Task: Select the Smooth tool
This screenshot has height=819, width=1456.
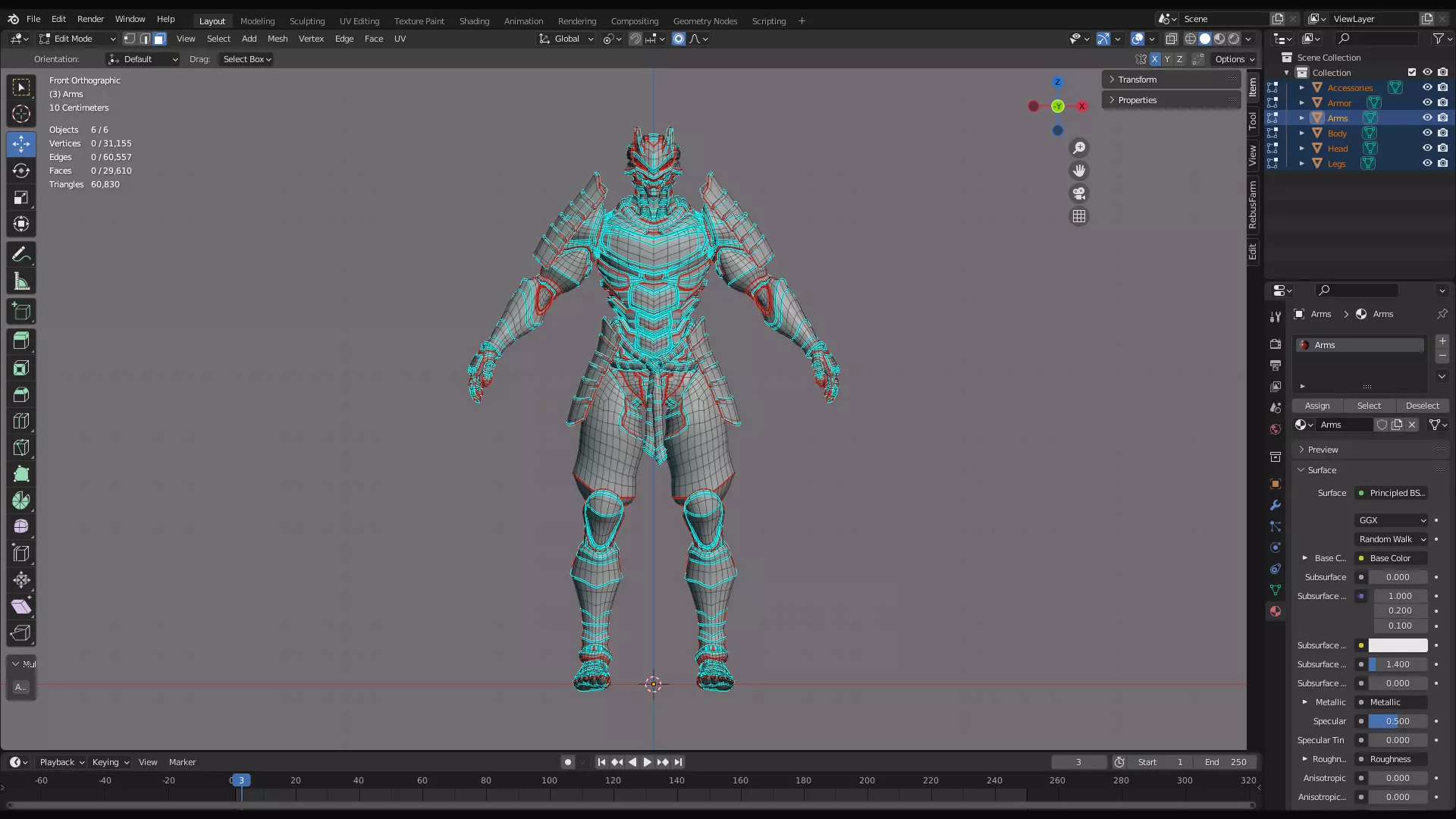Action: point(21,527)
